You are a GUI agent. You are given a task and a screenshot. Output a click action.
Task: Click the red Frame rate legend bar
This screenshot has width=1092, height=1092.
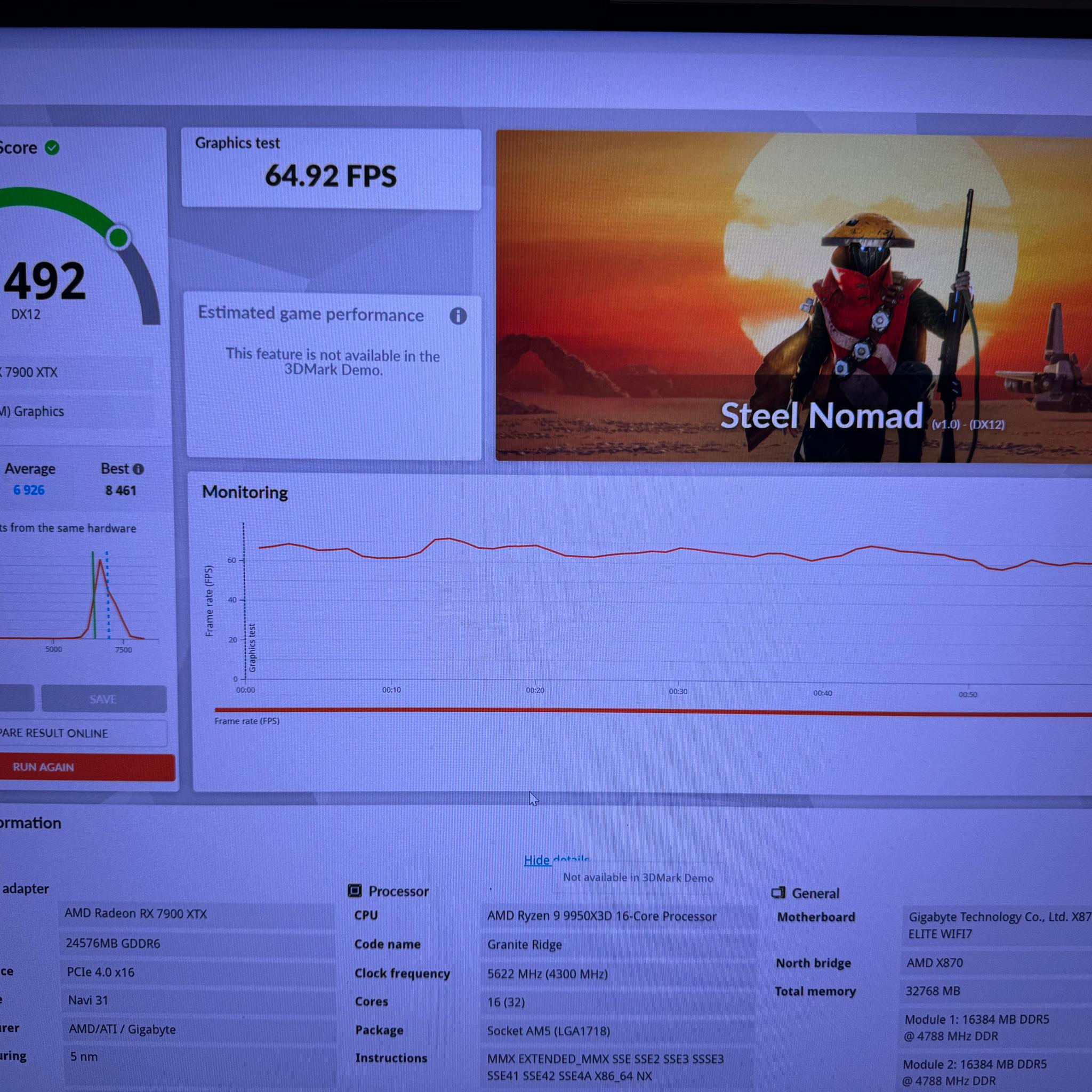pos(653,712)
